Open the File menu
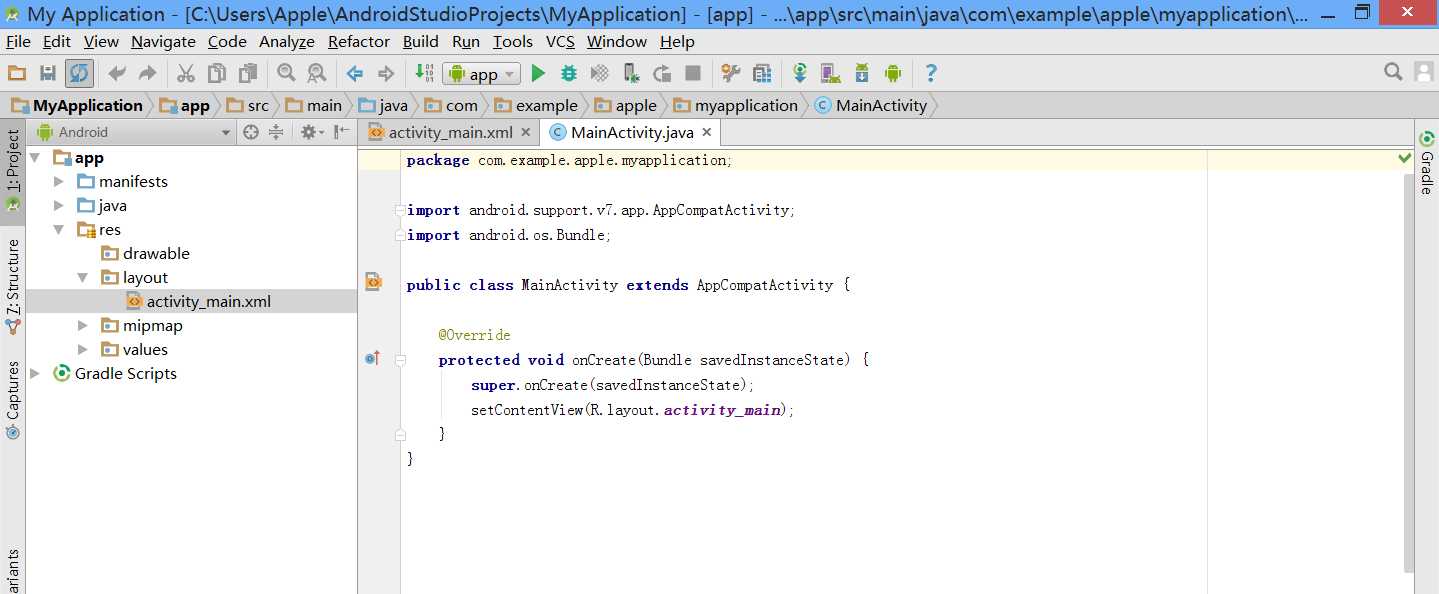Screen dimensions: 1439x594 (18, 42)
